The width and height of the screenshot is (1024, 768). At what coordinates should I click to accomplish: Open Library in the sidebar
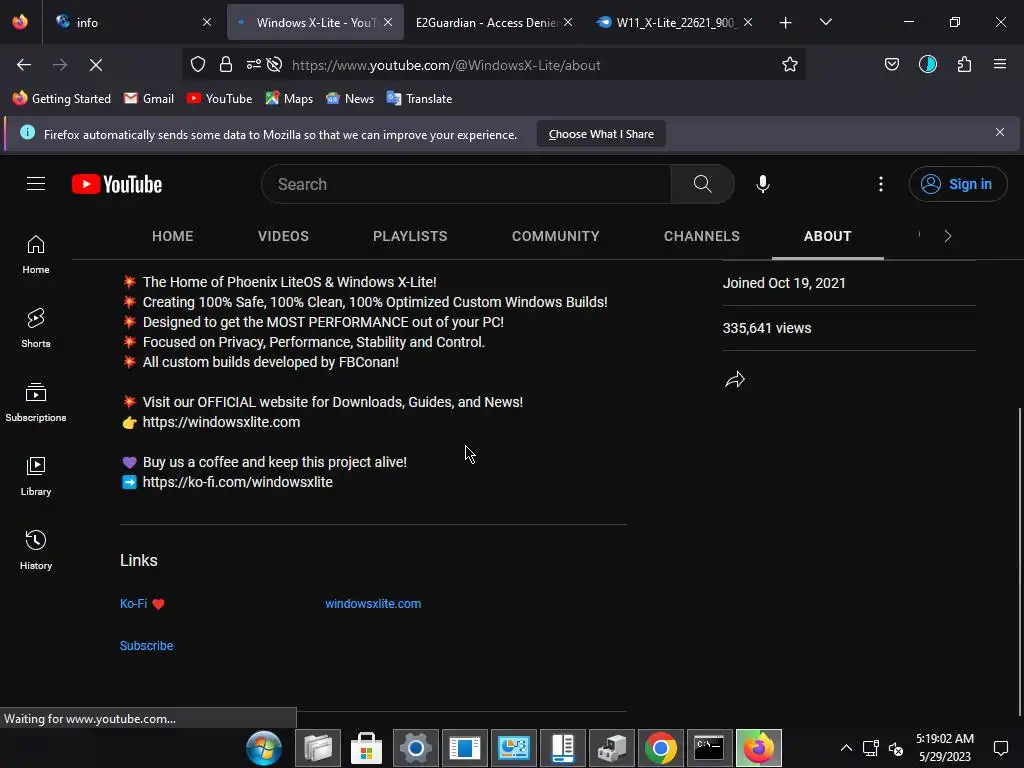coord(36,476)
